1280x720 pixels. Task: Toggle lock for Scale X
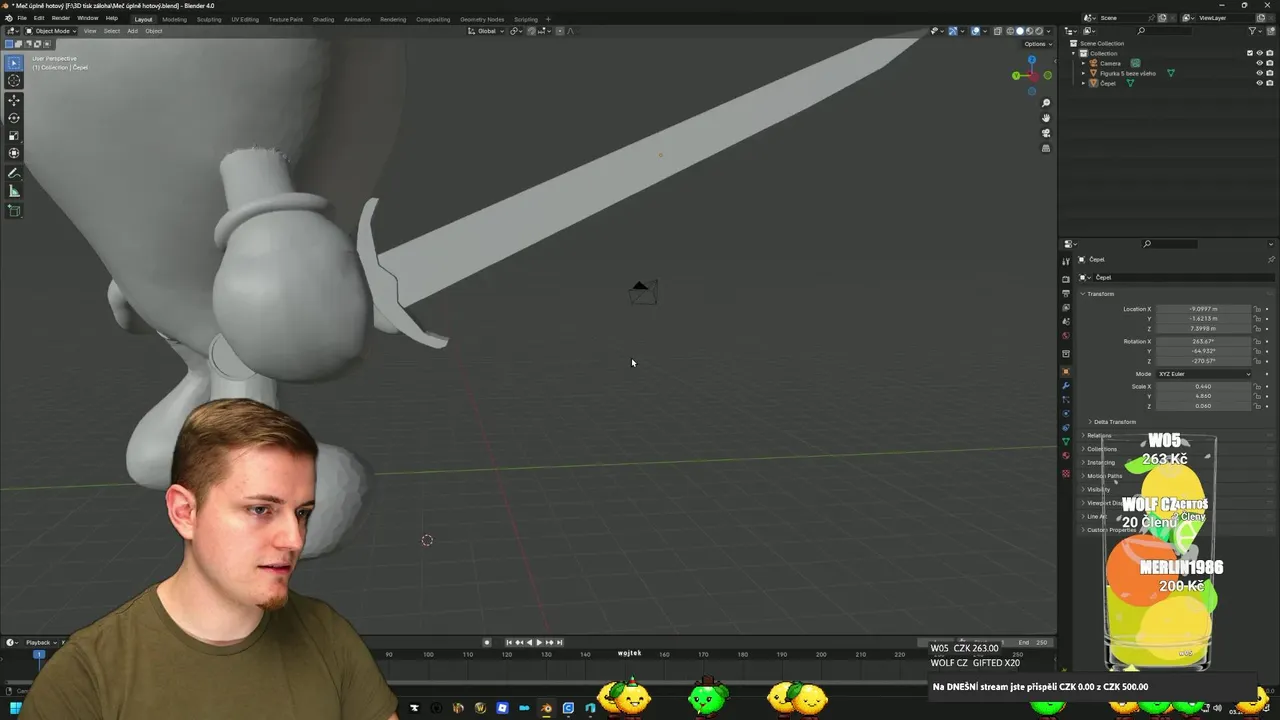pos(1258,387)
